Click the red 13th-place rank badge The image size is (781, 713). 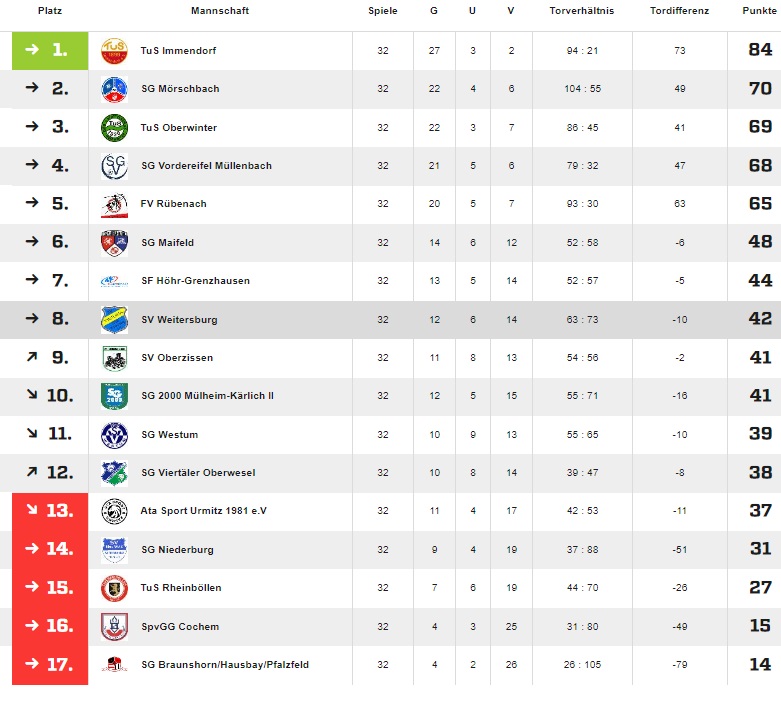[x=50, y=511]
